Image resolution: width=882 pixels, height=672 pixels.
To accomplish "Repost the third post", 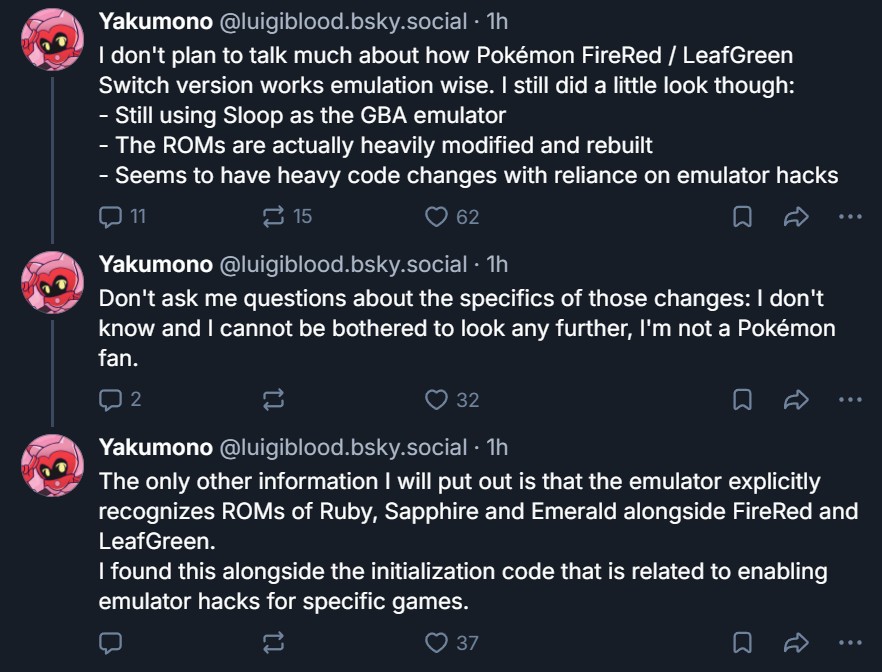I will 273,643.
